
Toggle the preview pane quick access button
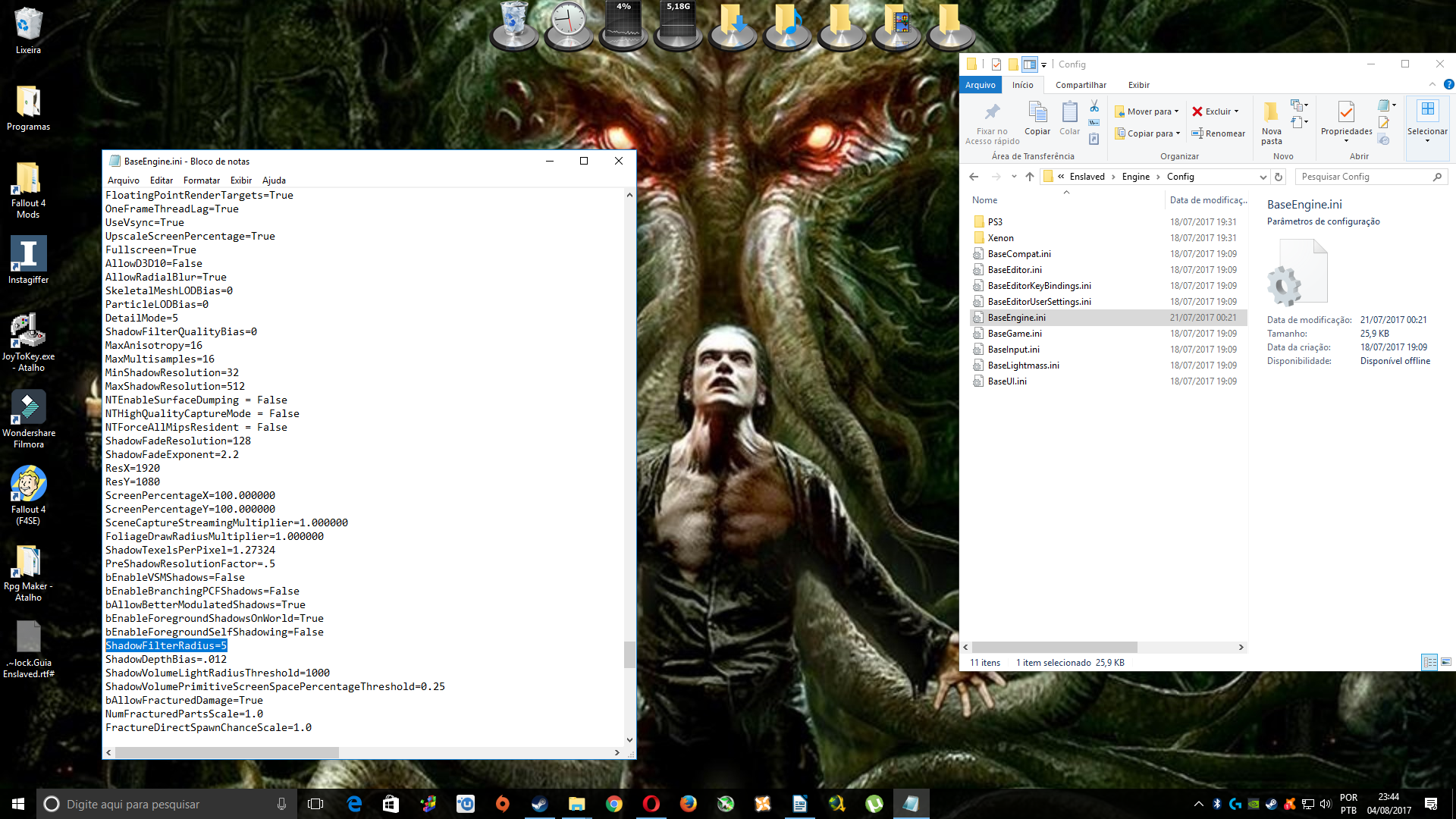(1029, 64)
